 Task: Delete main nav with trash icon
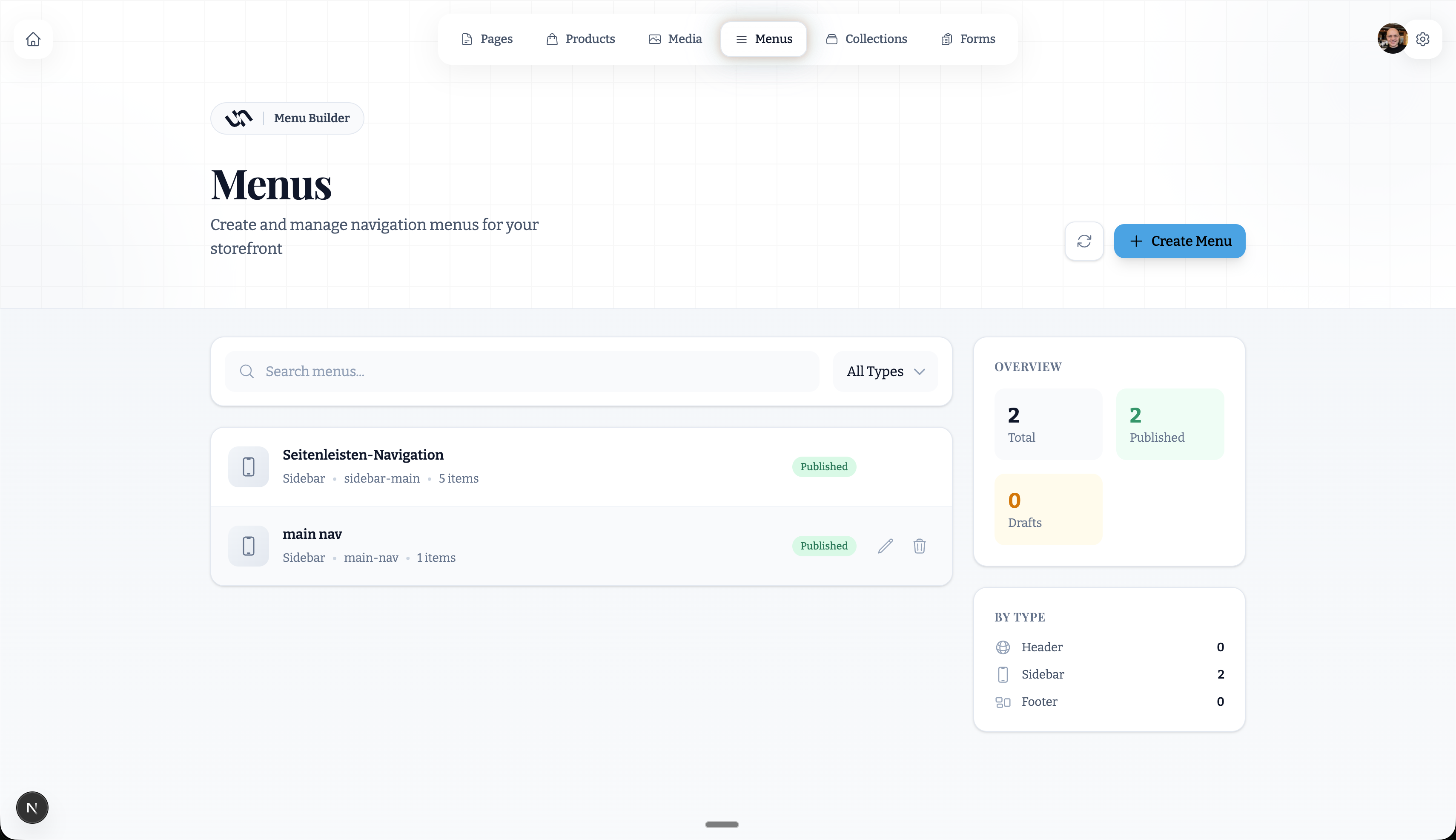[919, 546]
